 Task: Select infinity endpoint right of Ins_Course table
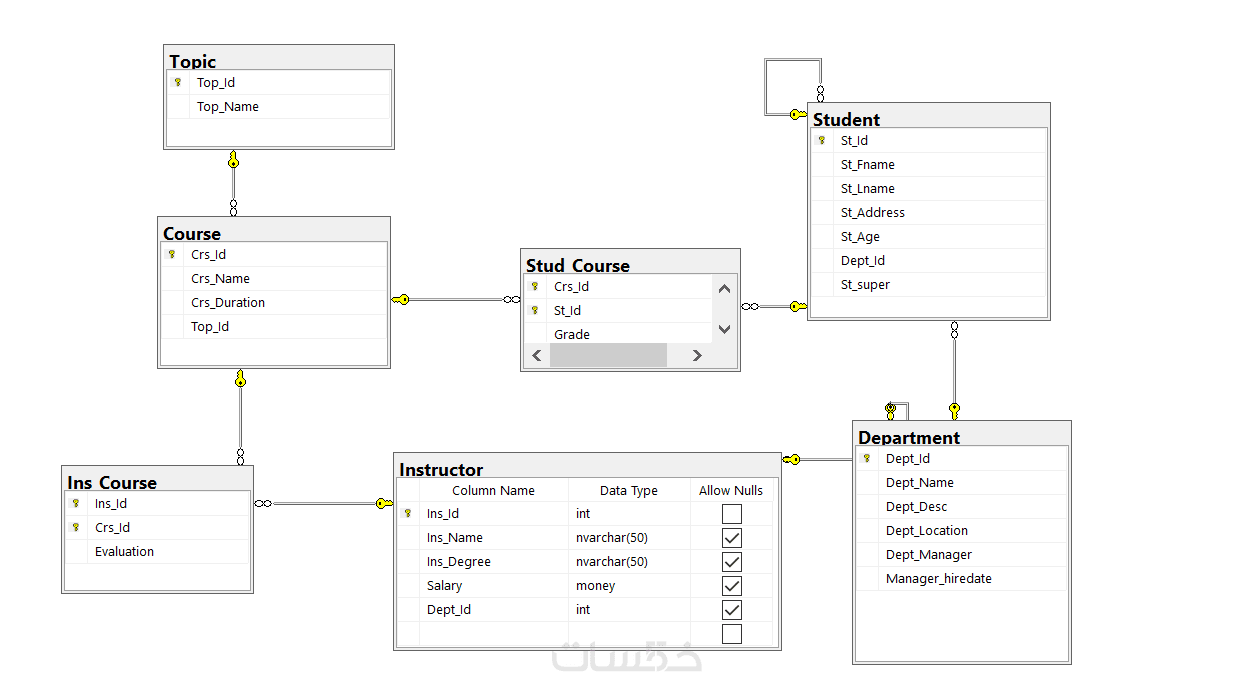coord(263,504)
